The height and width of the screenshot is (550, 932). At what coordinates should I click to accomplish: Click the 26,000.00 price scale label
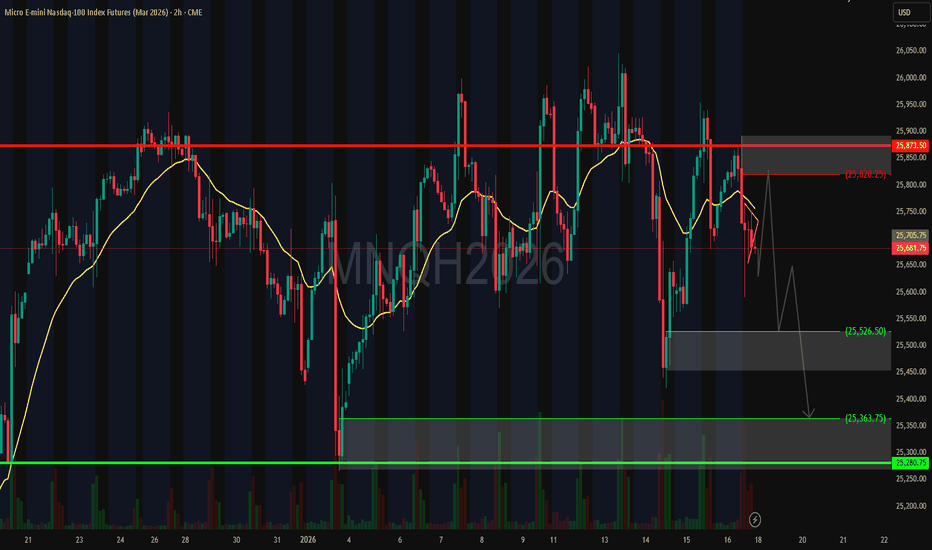pos(909,78)
